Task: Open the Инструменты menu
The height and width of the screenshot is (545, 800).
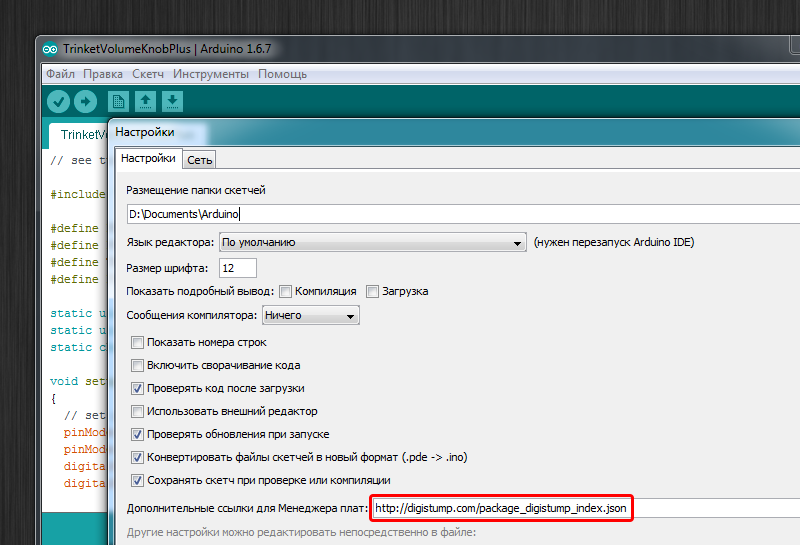Action: [x=211, y=74]
